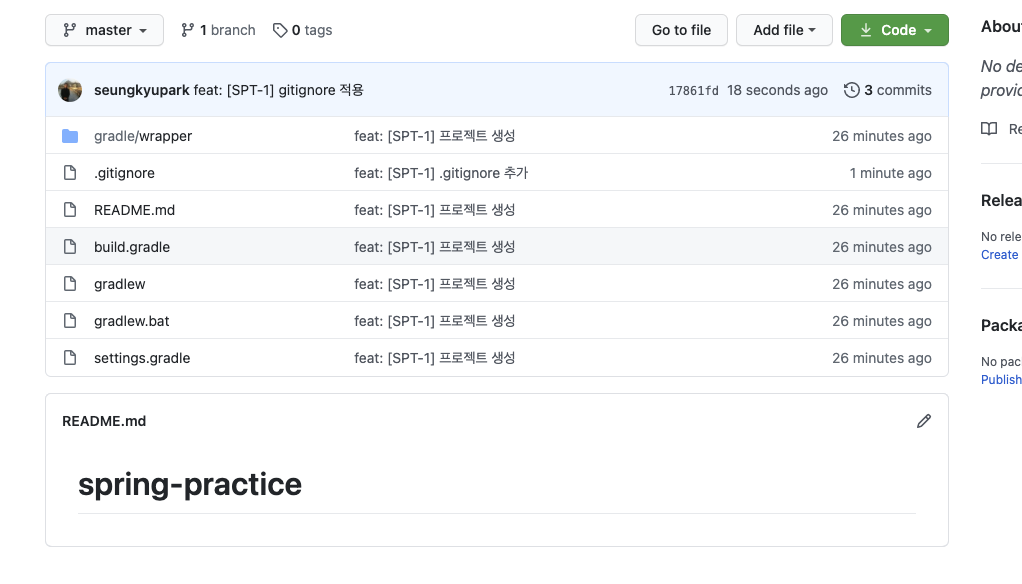Click the Go to file button
The height and width of the screenshot is (584, 1022).
(x=681, y=30)
